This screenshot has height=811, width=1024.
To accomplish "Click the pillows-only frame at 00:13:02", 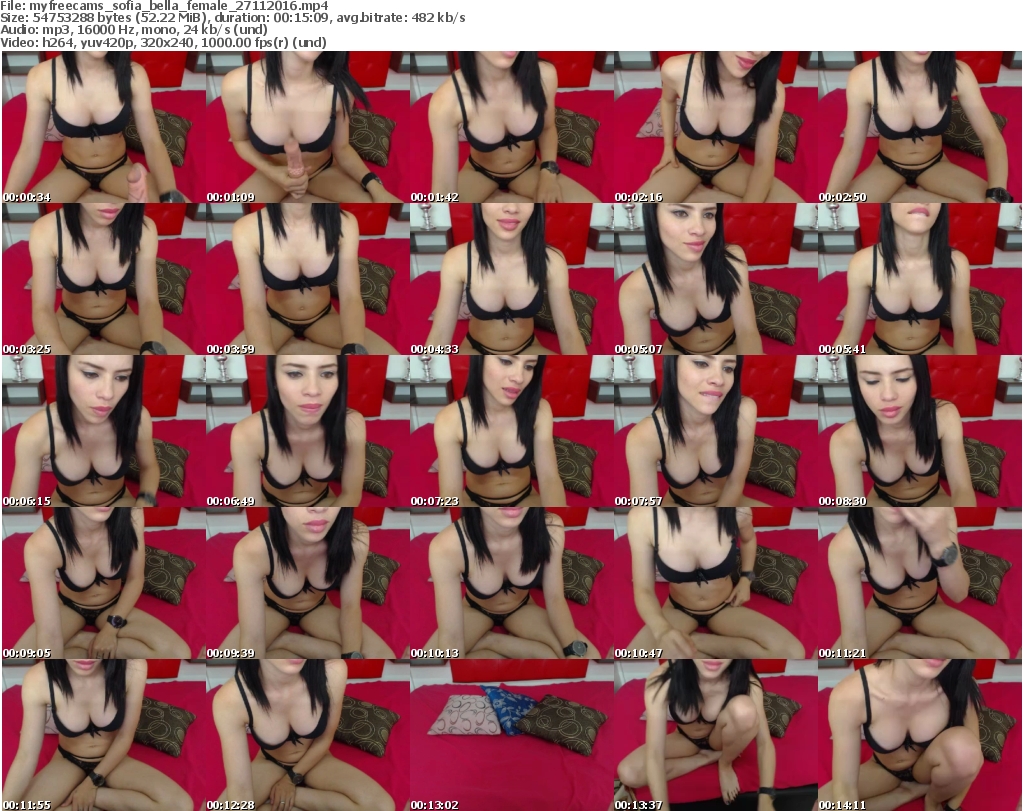I will [x=511, y=735].
